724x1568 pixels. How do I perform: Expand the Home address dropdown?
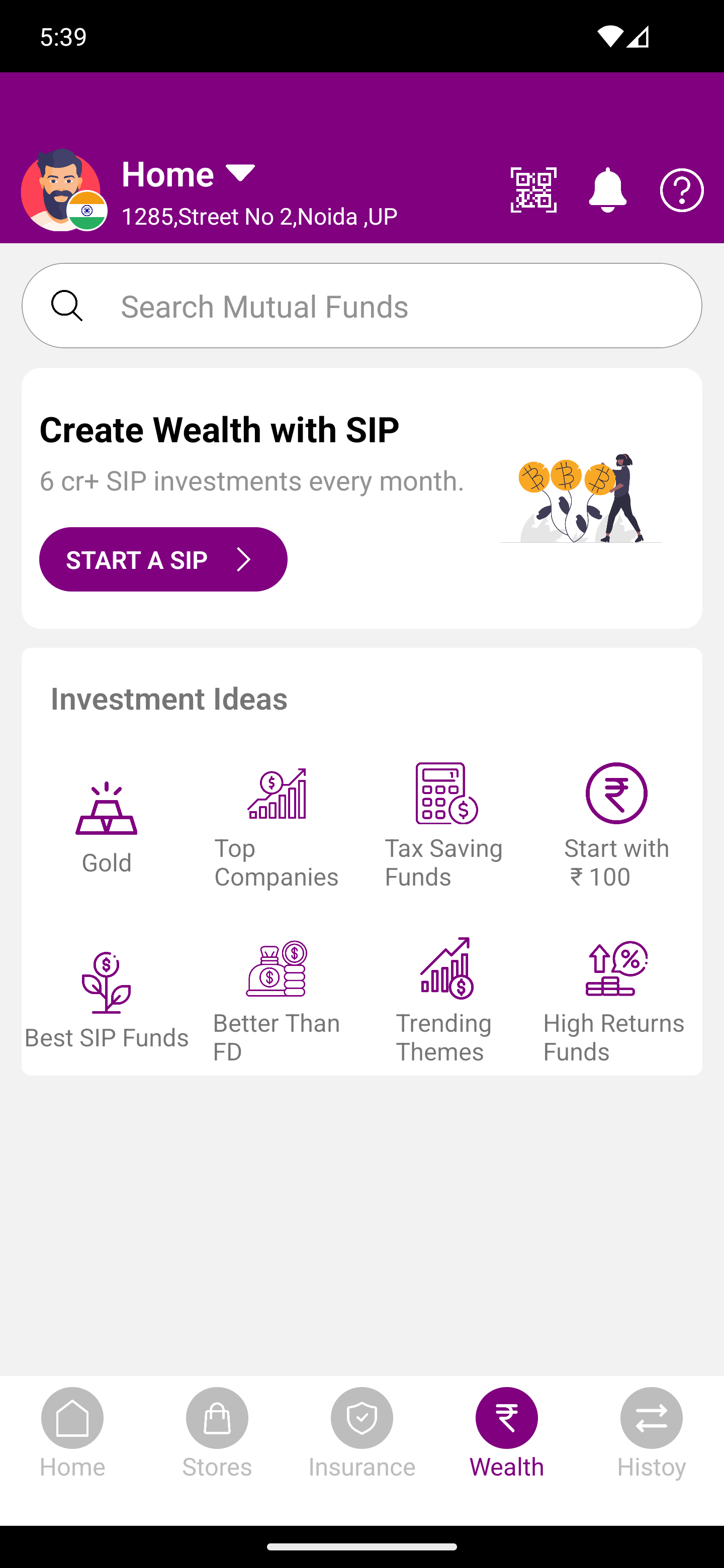click(x=240, y=174)
